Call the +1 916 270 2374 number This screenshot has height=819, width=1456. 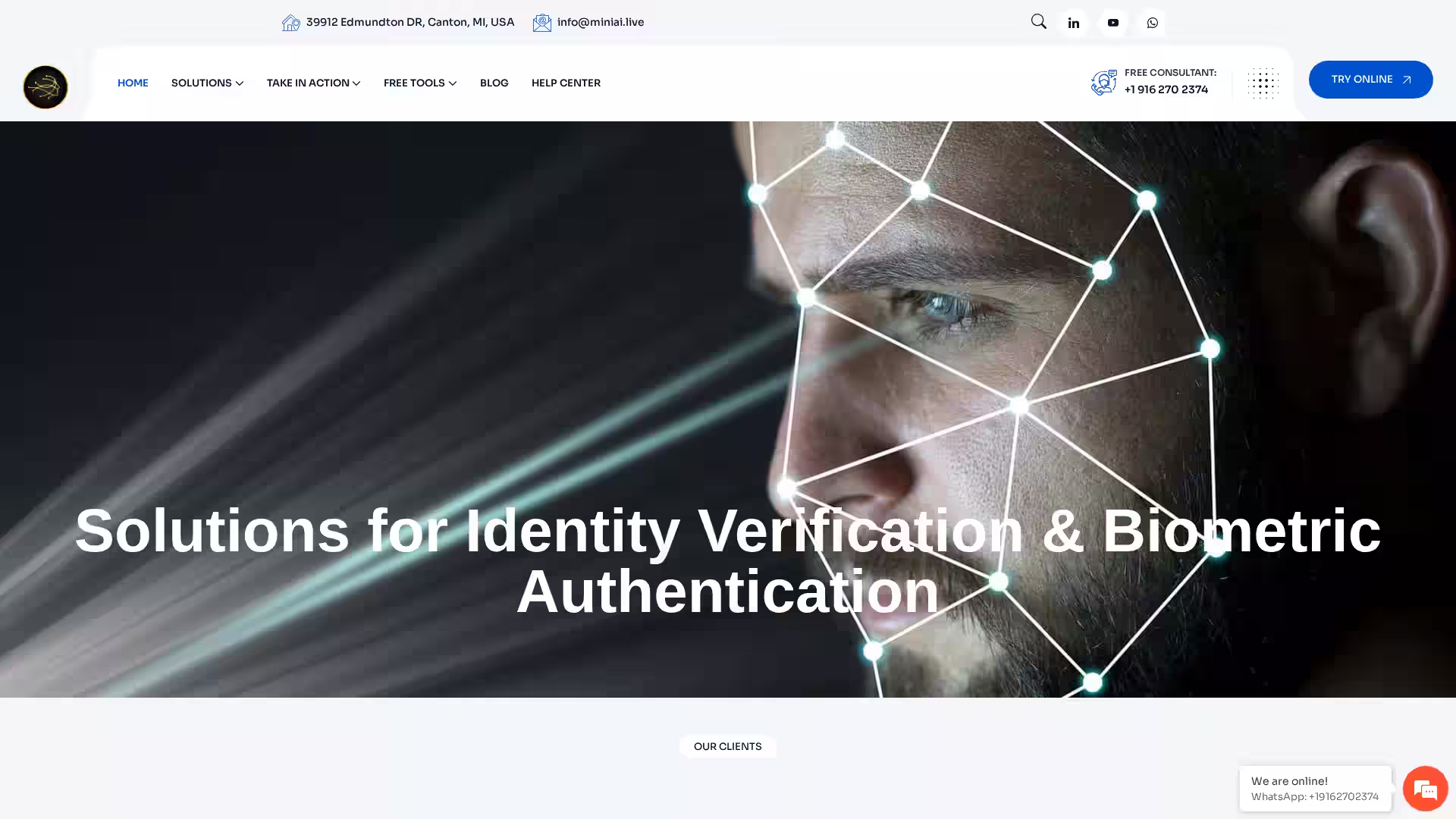tap(1166, 89)
